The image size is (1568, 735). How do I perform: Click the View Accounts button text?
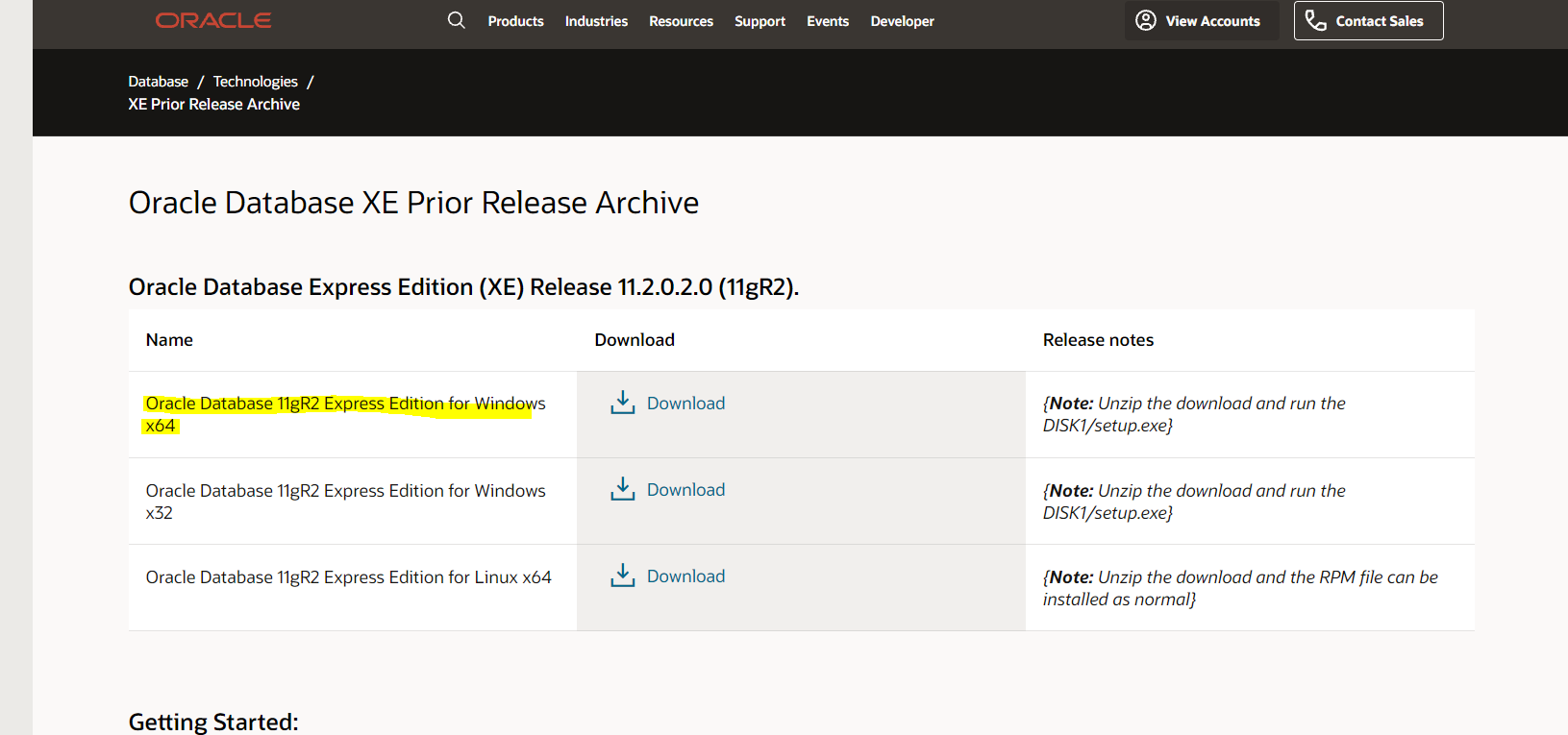tap(1212, 21)
